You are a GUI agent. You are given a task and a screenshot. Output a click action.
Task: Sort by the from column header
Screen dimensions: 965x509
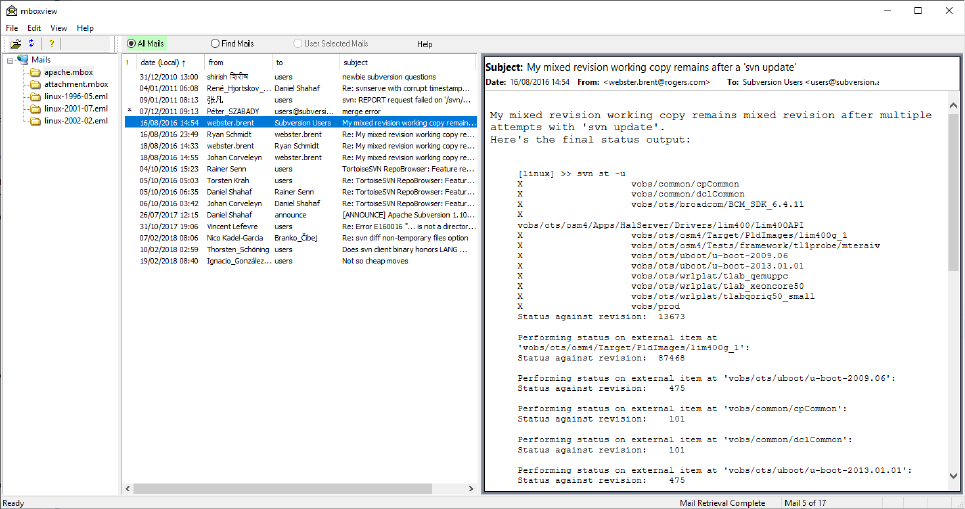[238, 62]
